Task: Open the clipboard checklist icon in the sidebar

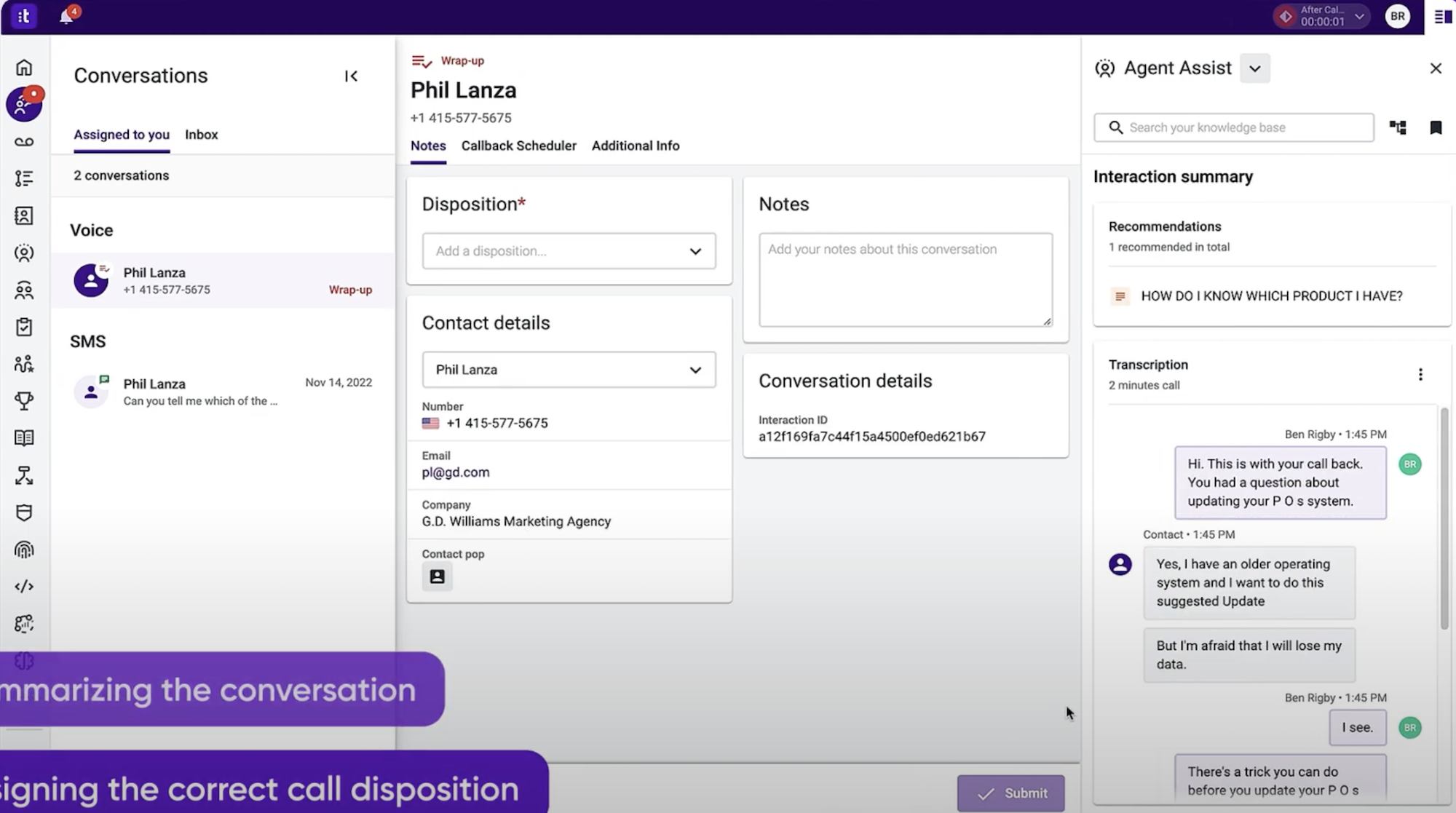Action: (24, 327)
